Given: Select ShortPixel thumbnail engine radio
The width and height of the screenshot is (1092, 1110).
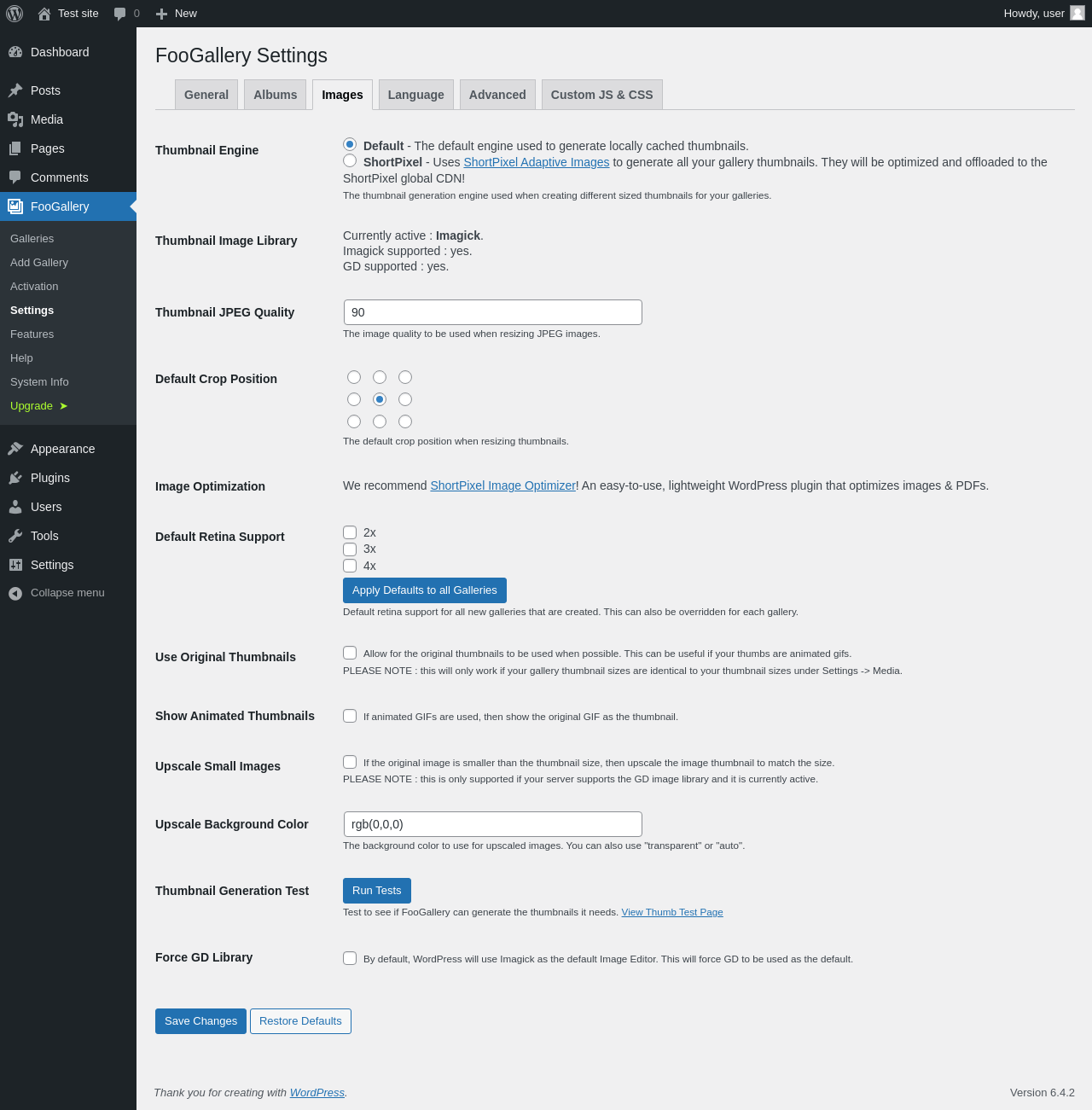Looking at the screenshot, I should (x=350, y=160).
